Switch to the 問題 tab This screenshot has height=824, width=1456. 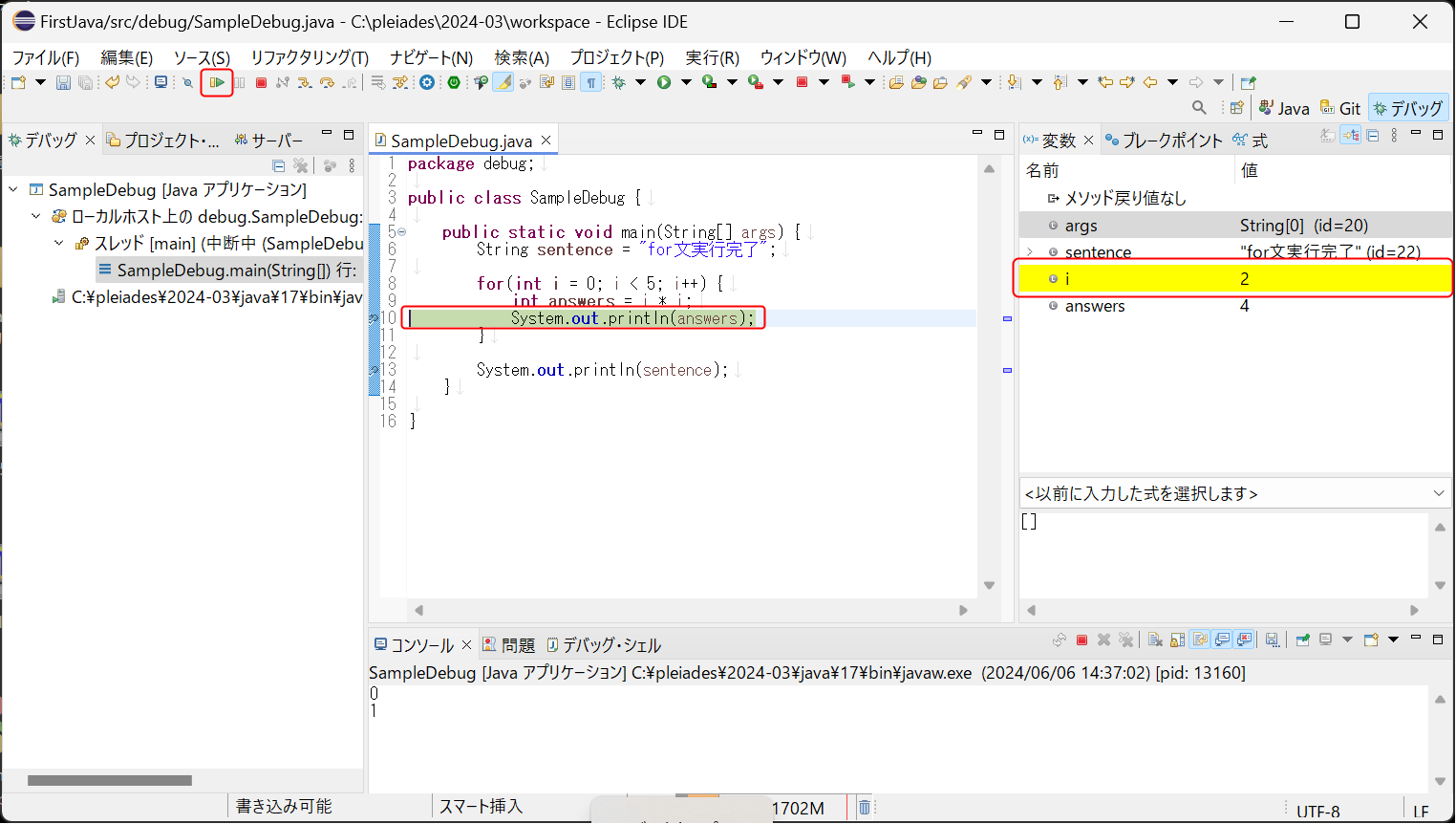[508, 645]
